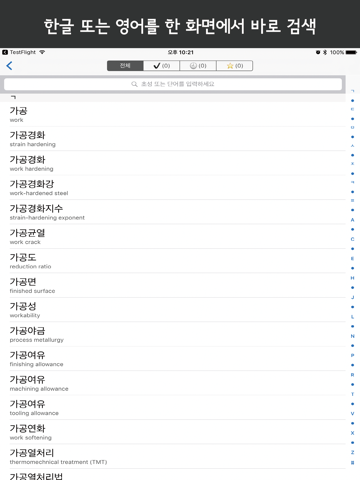Jump to ㅅ in the index bar
This screenshot has width=360, height=480.
(352, 146)
